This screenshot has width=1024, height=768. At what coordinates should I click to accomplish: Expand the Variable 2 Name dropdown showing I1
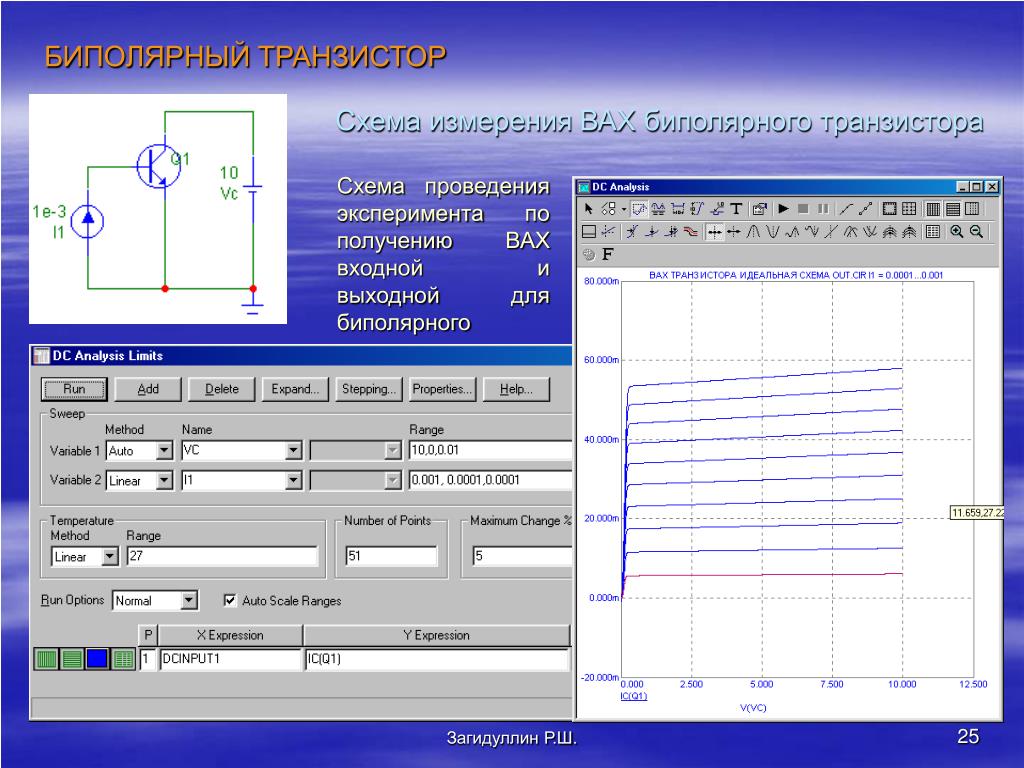coord(293,481)
